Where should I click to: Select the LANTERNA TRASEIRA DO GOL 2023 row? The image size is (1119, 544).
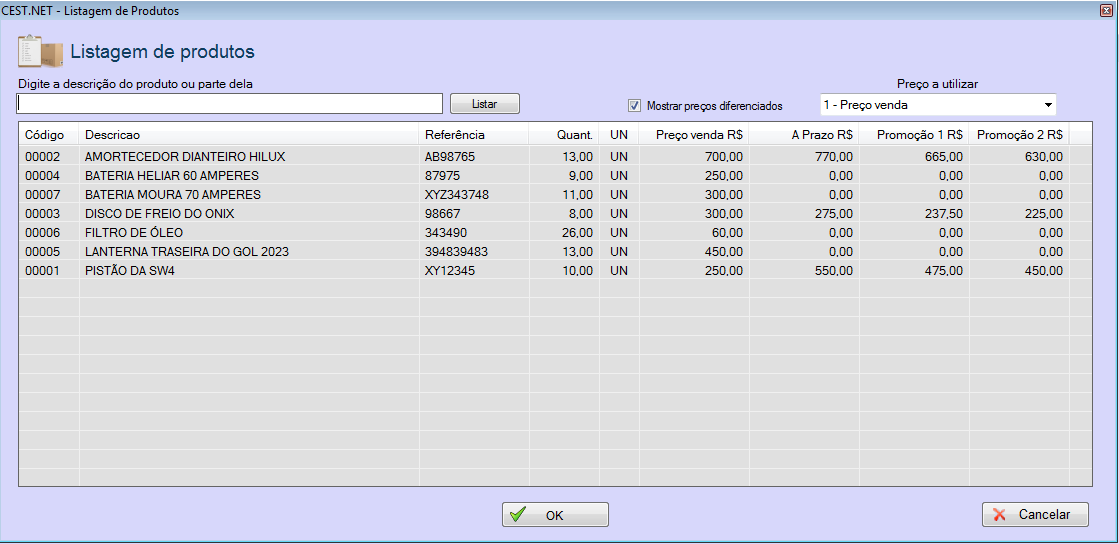tap(186, 252)
